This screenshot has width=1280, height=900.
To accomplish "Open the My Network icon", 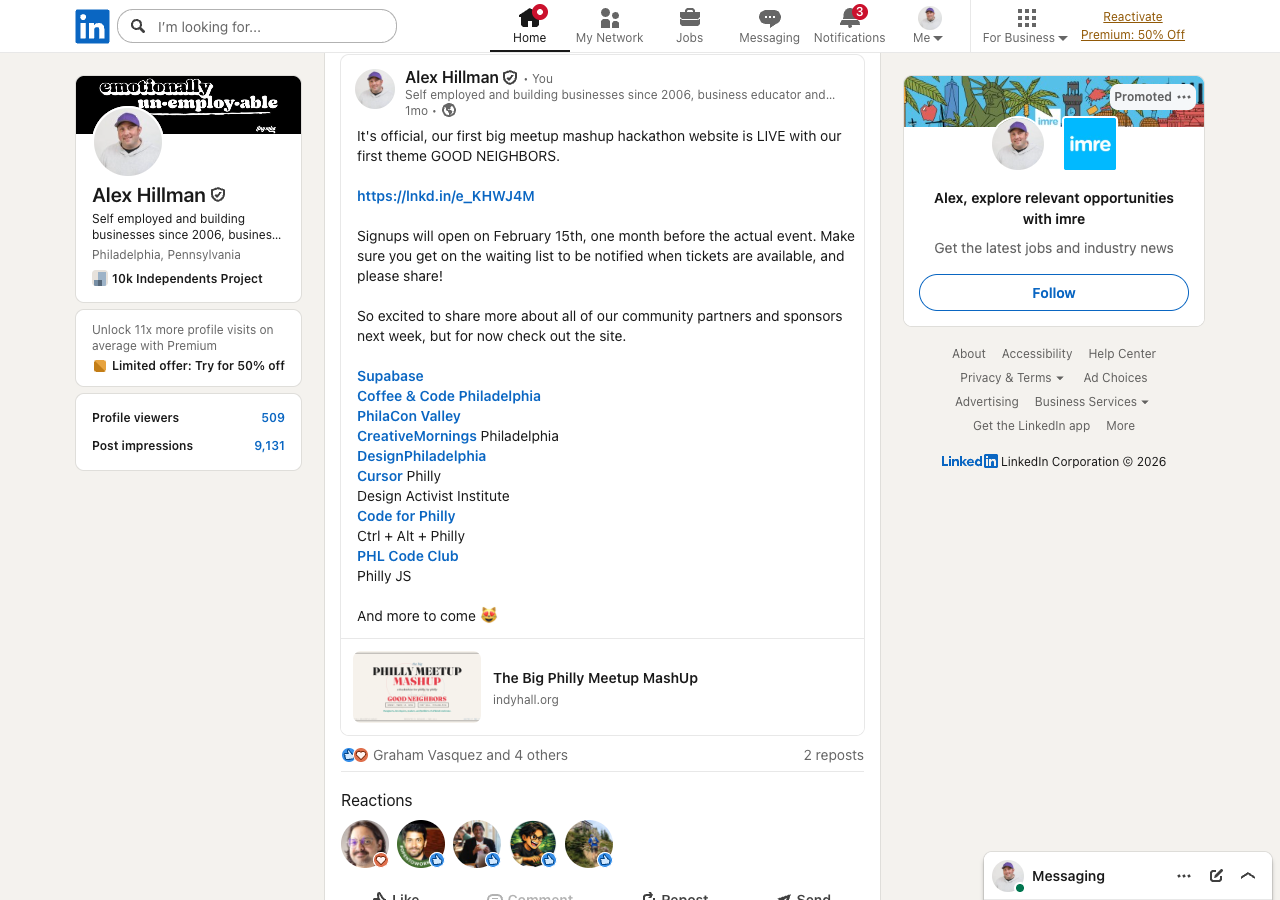I will [609, 18].
